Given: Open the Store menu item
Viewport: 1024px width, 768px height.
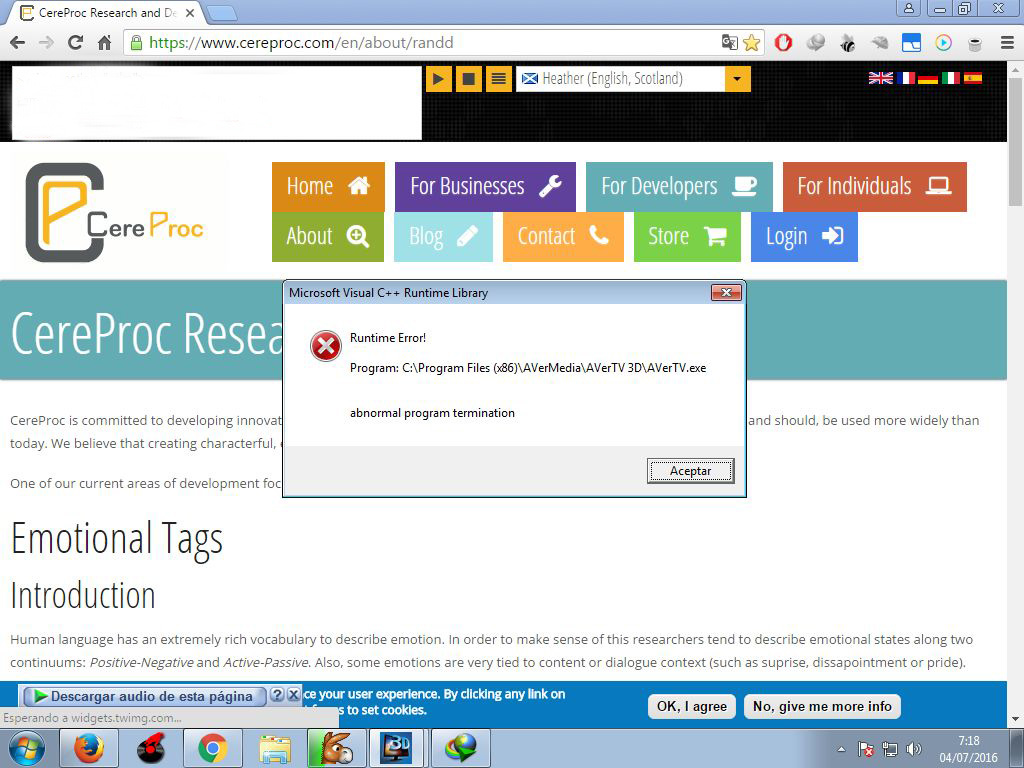Looking at the screenshot, I should tap(687, 236).
